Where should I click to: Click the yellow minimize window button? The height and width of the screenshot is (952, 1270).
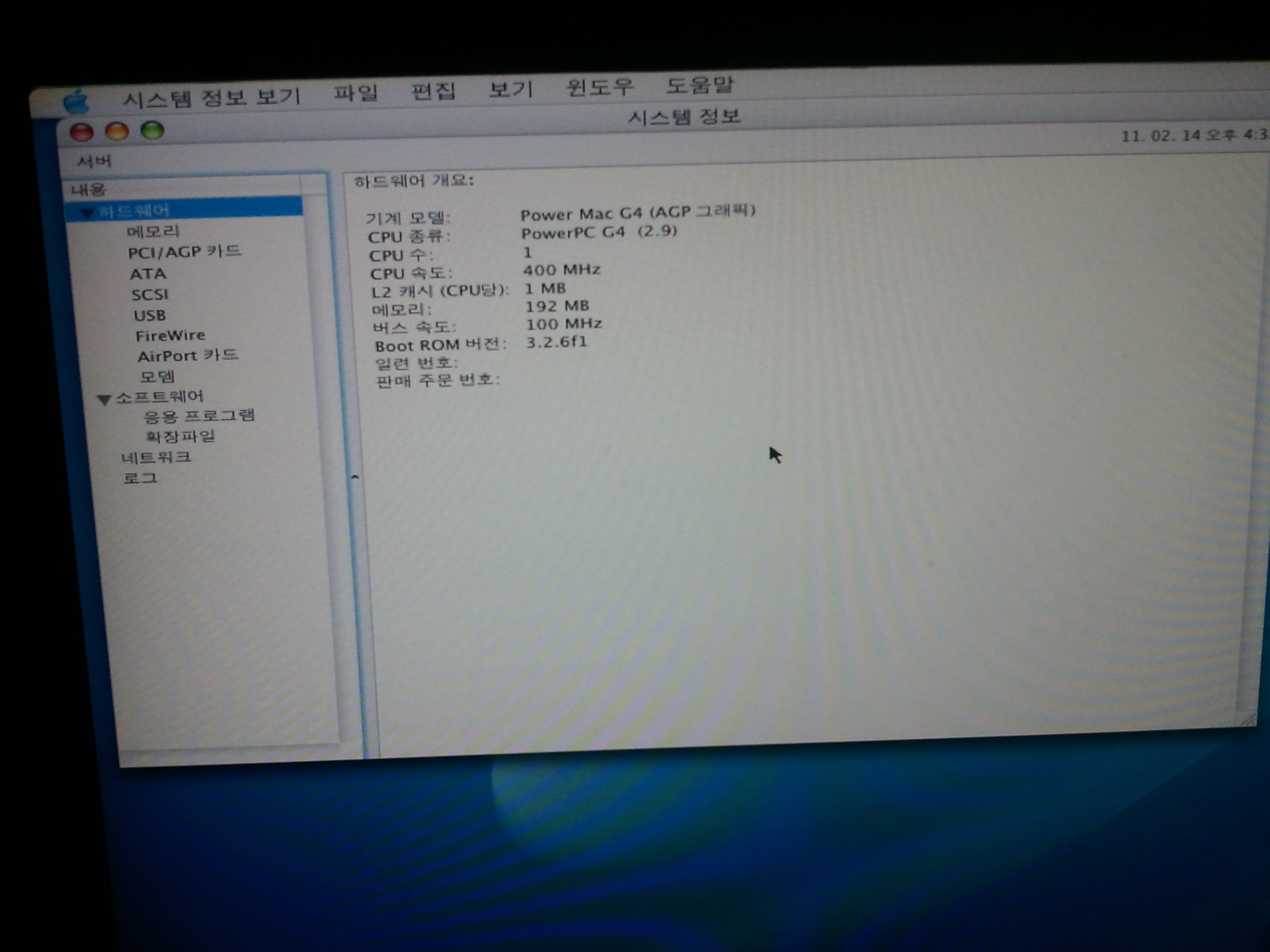[x=117, y=131]
